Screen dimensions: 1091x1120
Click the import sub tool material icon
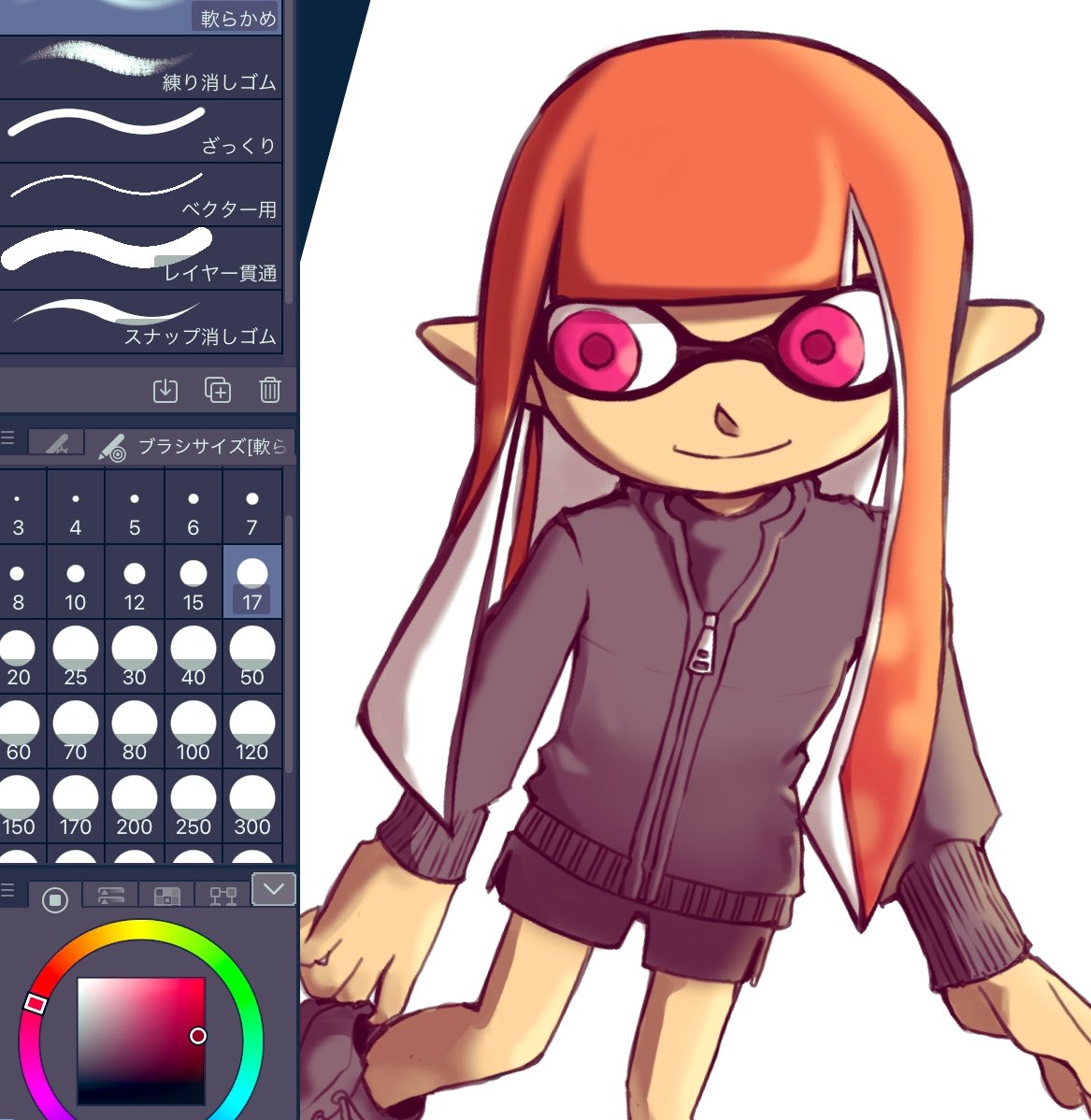tap(165, 390)
